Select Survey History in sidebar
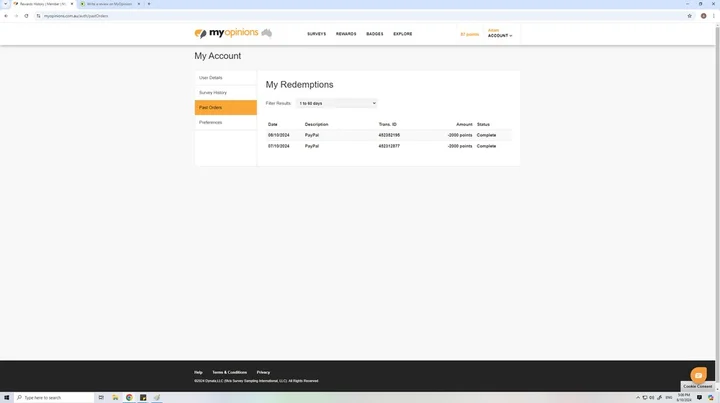The width and height of the screenshot is (720, 403). pos(213,92)
